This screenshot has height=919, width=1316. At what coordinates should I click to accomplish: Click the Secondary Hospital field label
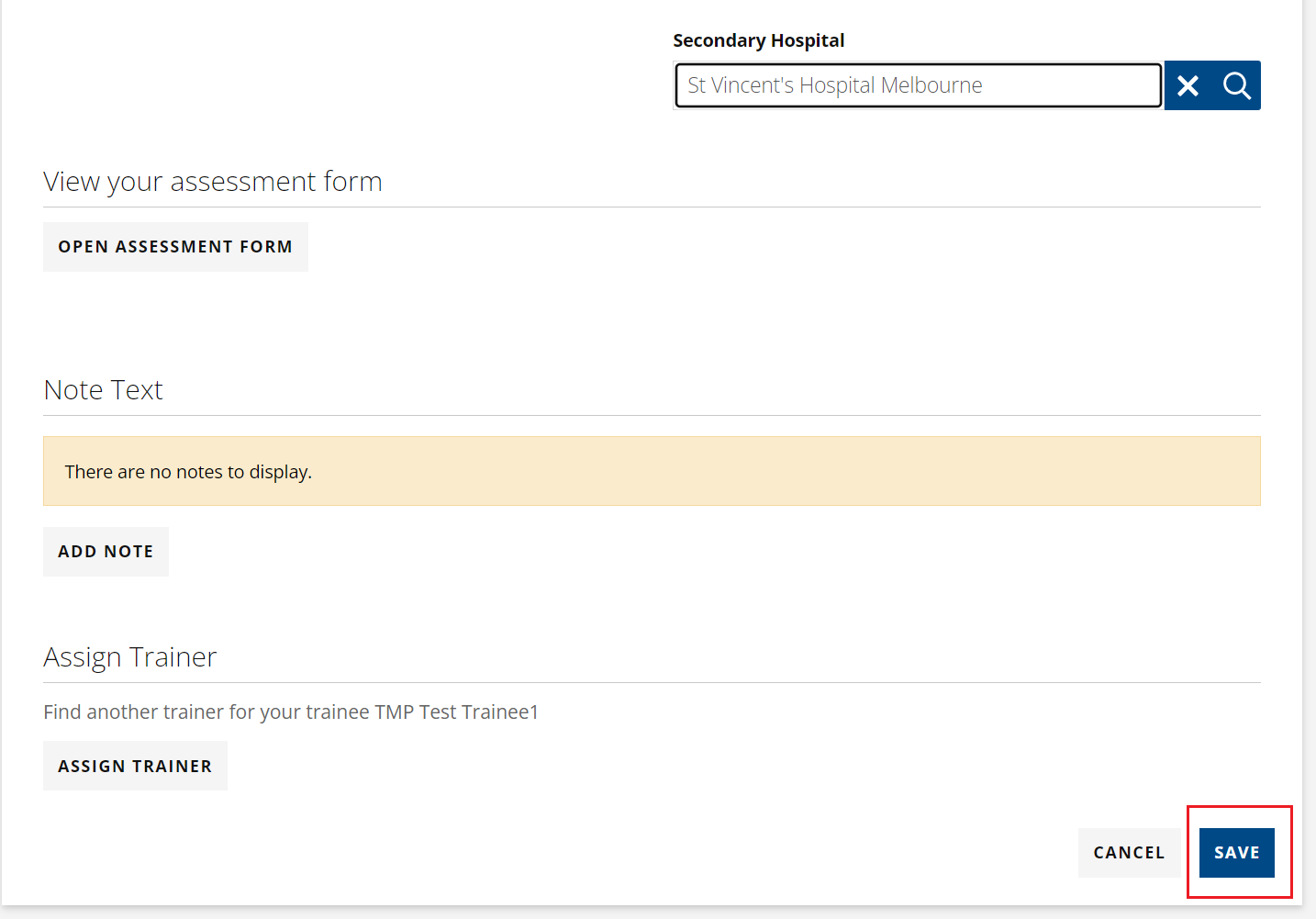(x=758, y=40)
